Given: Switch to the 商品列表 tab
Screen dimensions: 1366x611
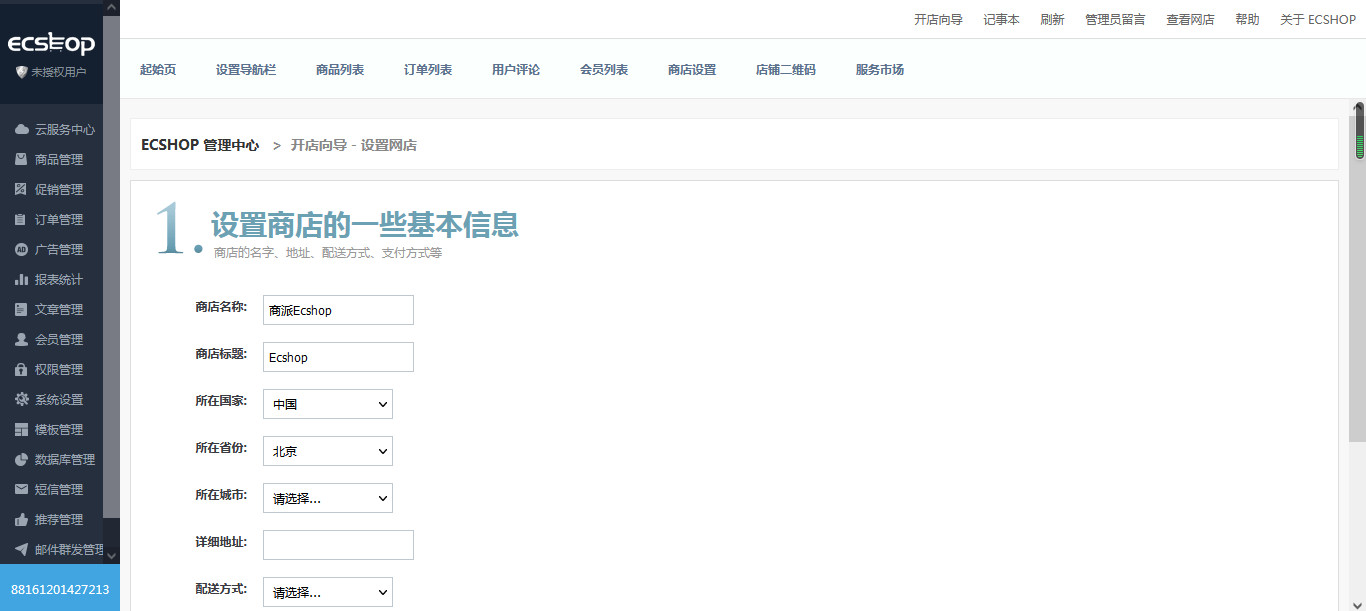Looking at the screenshot, I should pyautogui.click(x=340, y=69).
